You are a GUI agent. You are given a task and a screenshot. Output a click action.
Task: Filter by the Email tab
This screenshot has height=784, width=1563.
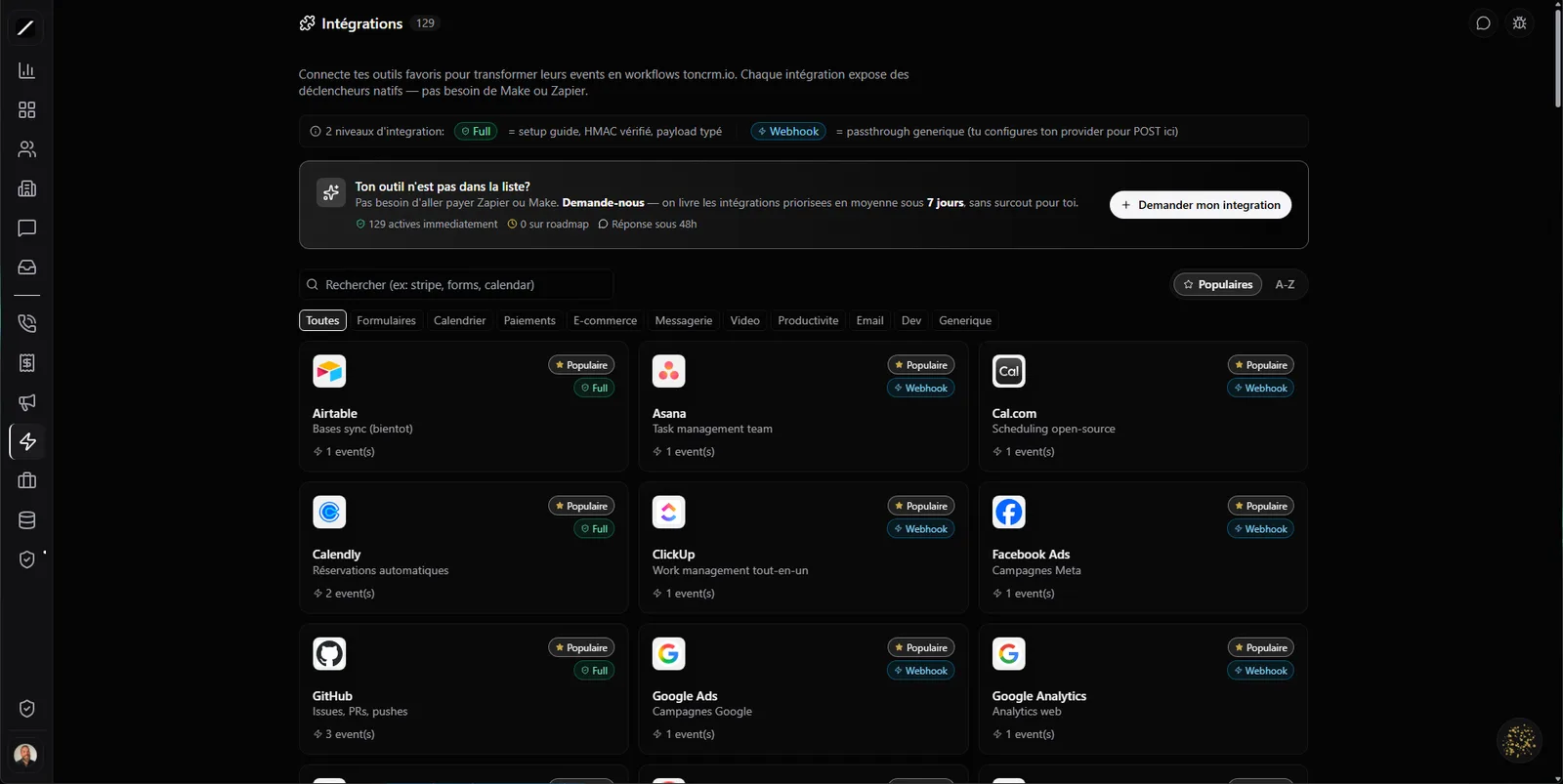pos(869,320)
